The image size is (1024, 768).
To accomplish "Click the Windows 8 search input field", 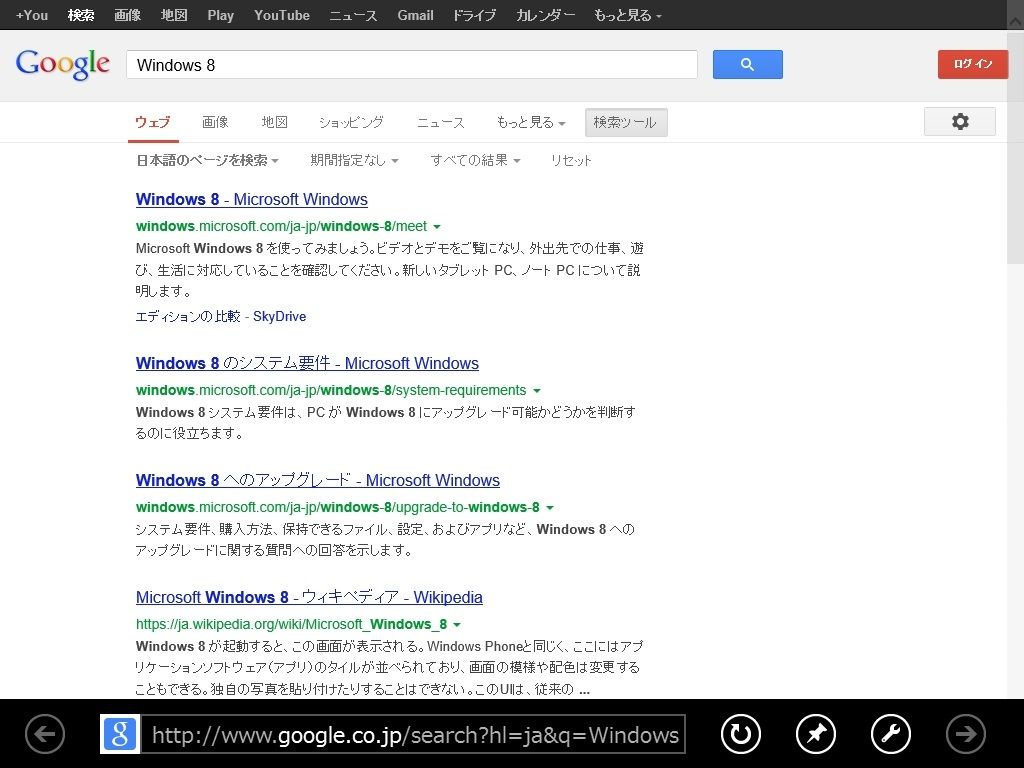I will coord(411,65).
